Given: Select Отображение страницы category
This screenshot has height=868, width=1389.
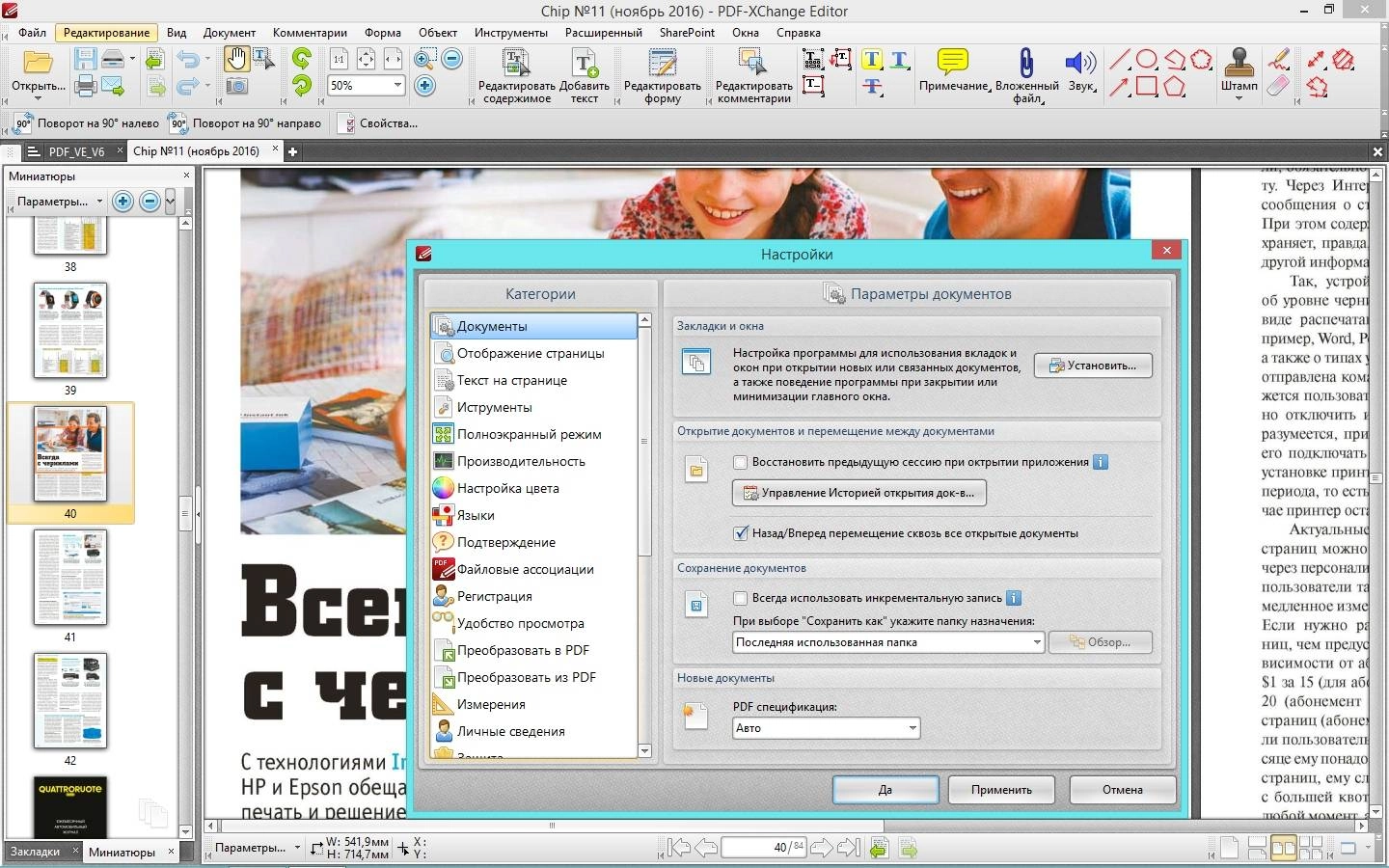Looking at the screenshot, I should (533, 353).
